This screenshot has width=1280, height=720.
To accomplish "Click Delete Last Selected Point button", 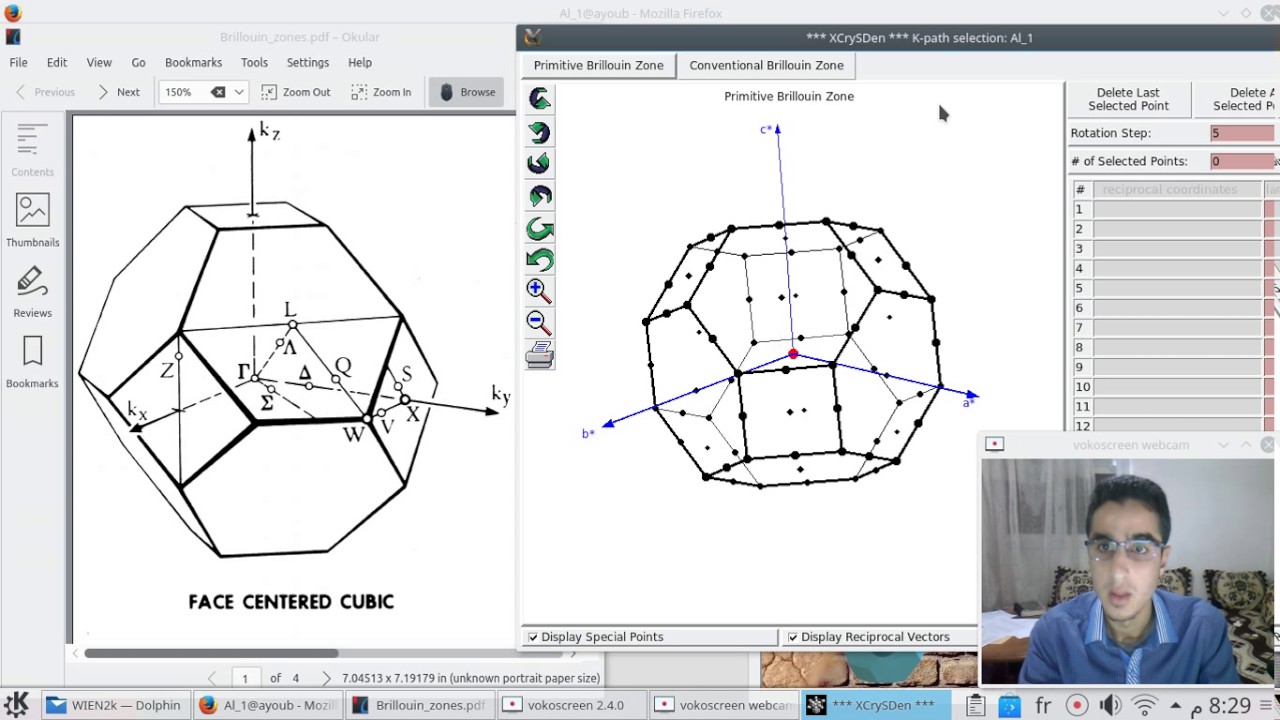I will pyautogui.click(x=1128, y=99).
